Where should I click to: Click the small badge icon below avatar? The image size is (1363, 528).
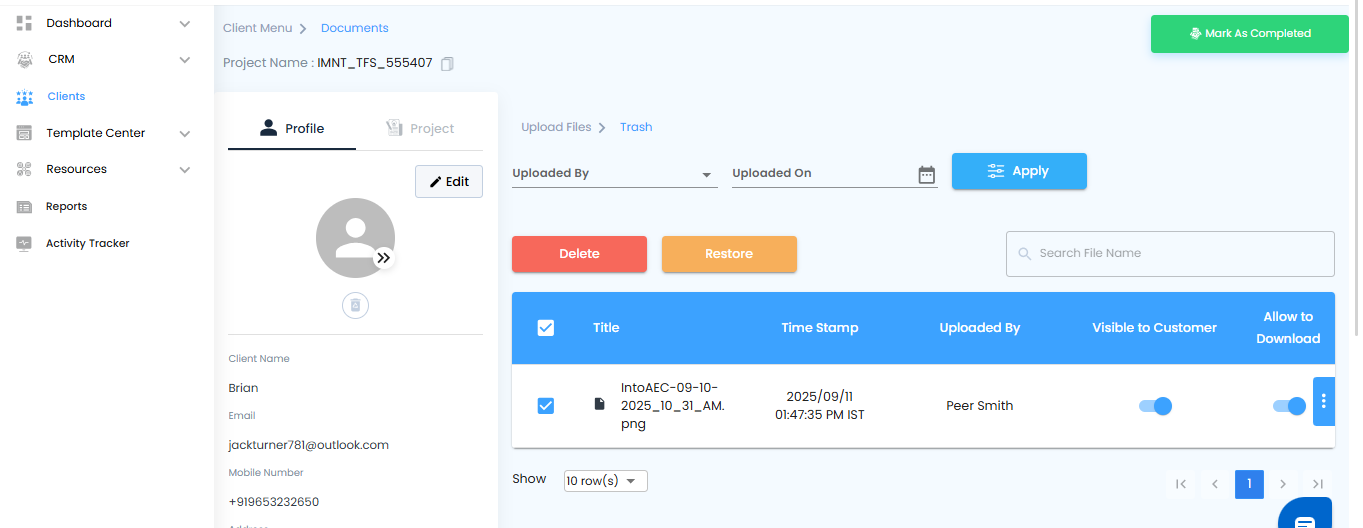[x=355, y=305]
